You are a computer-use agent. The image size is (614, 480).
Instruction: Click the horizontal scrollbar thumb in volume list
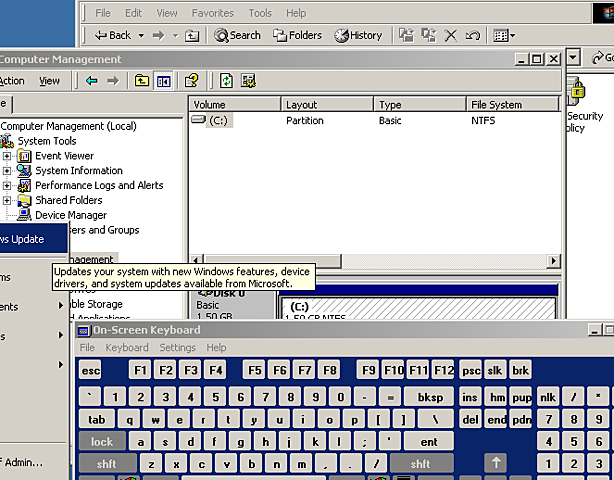coord(273,261)
